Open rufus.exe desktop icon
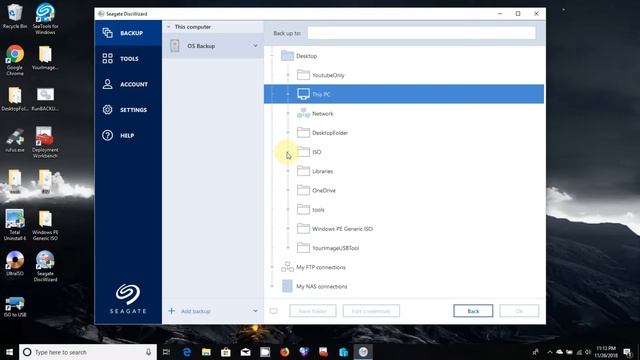640x360 pixels. pos(15,141)
